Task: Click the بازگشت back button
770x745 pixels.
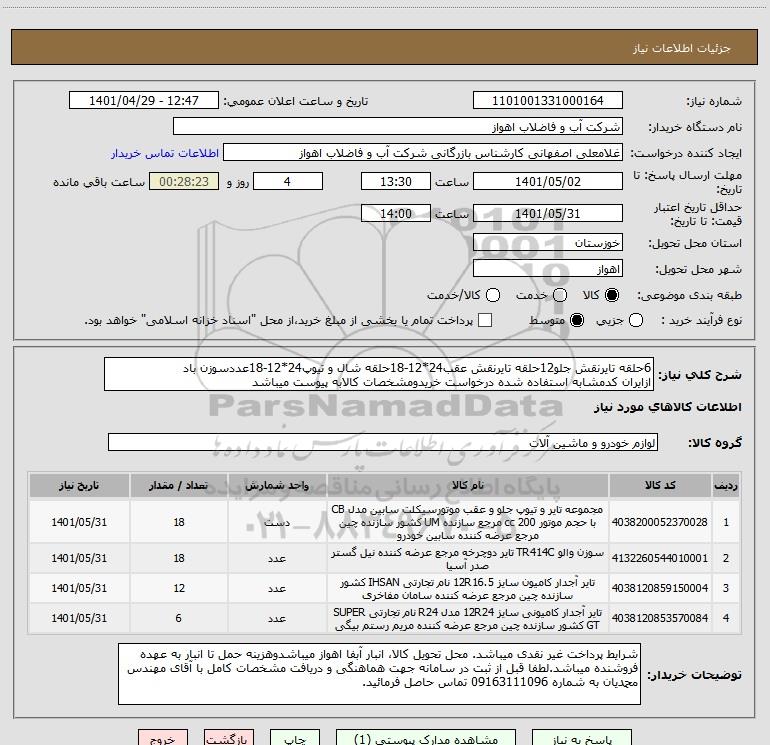Action: point(229,738)
